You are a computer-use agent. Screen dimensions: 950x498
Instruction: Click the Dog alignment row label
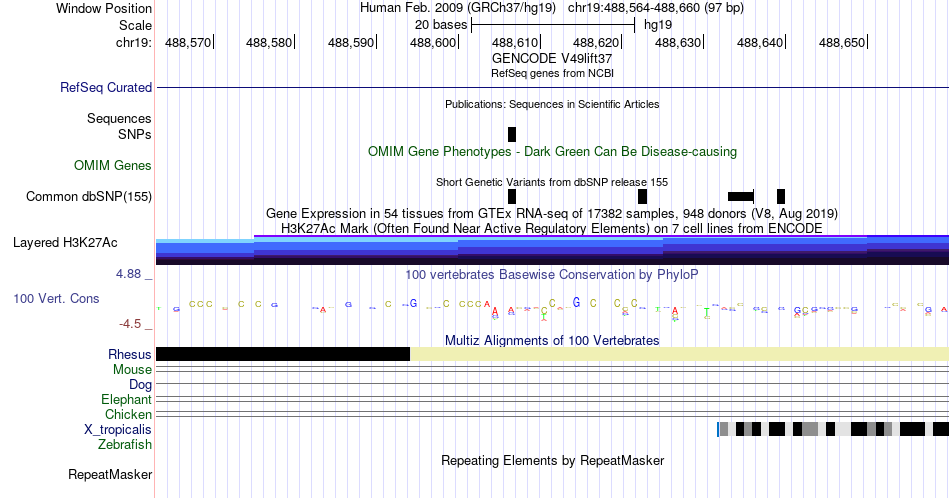(x=141, y=385)
